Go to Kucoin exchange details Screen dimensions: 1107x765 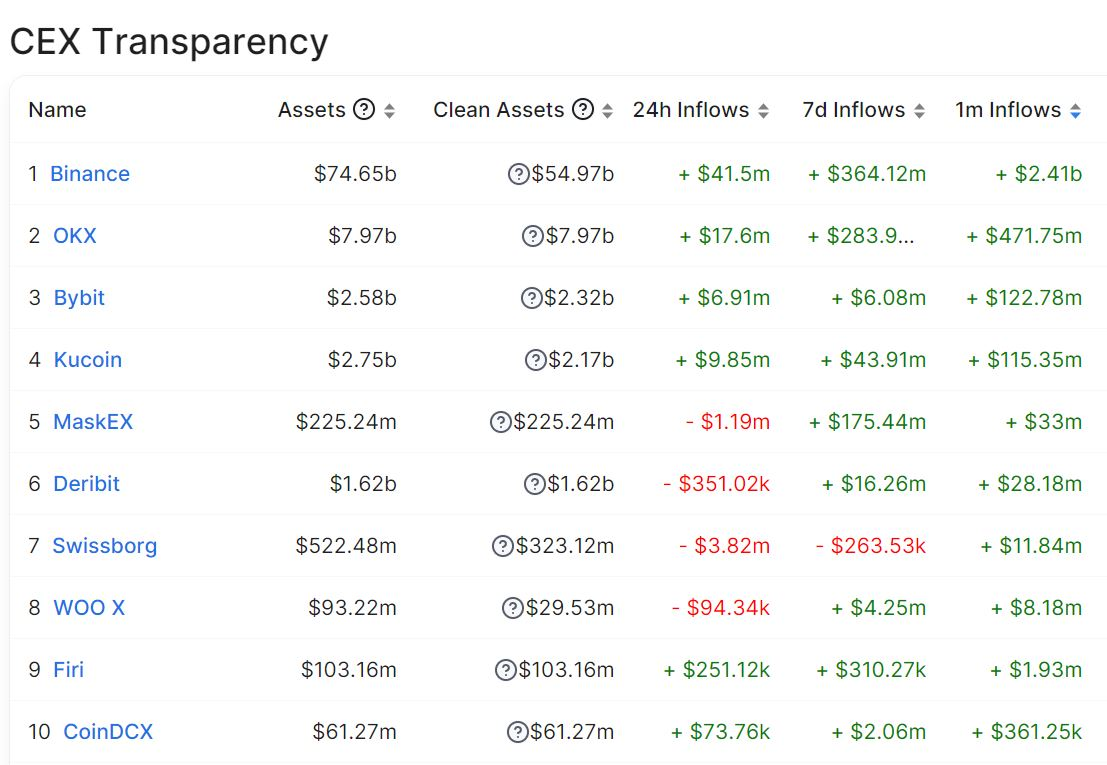[88, 360]
